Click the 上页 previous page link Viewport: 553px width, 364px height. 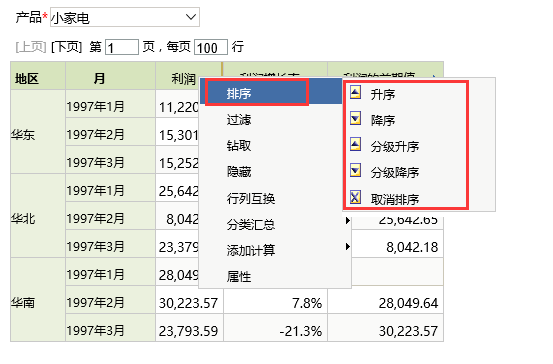pyautogui.click(x=31, y=47)
